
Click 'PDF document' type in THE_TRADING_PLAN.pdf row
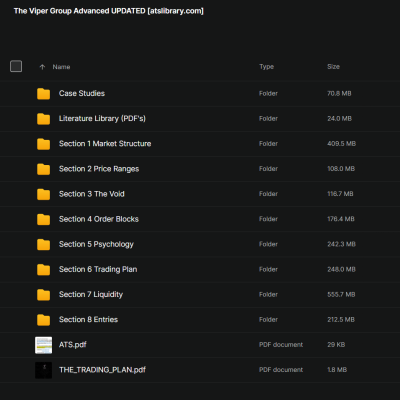click(281, 370)
